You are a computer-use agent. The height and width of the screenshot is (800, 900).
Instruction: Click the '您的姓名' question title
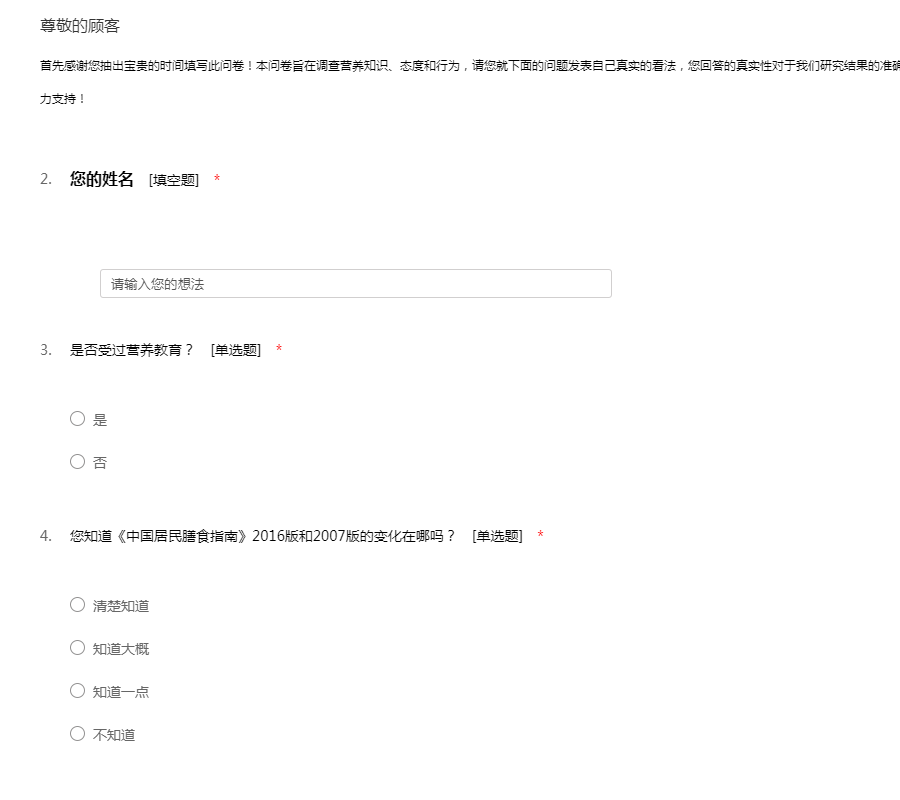(x=101, y=179)
